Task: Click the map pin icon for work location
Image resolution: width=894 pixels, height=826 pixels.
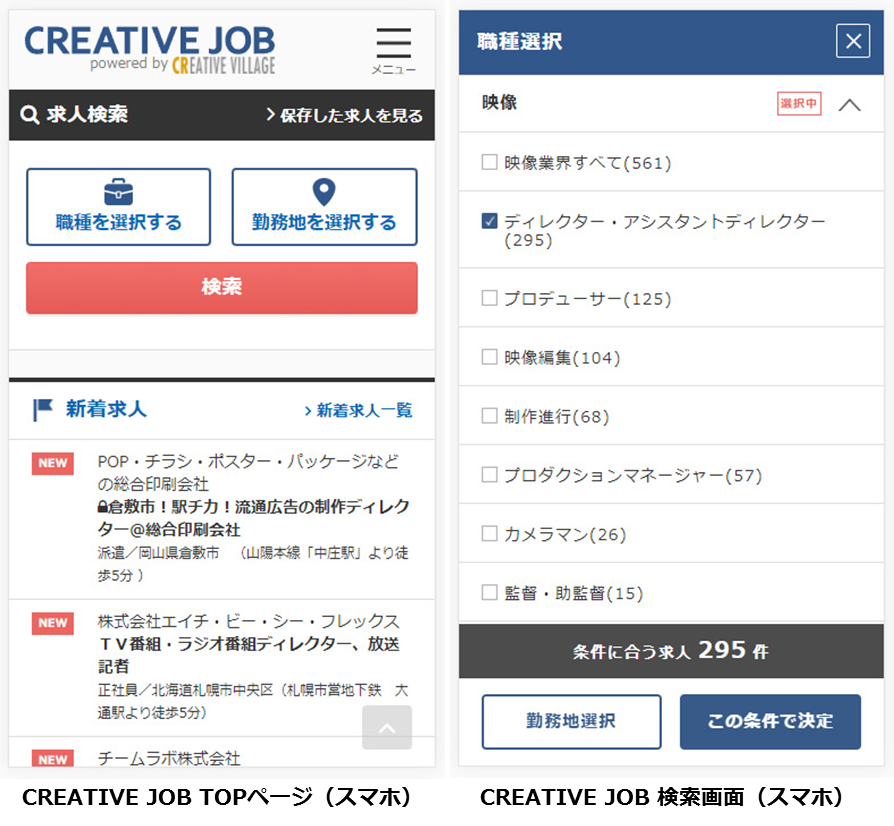Action: (324, 192)
